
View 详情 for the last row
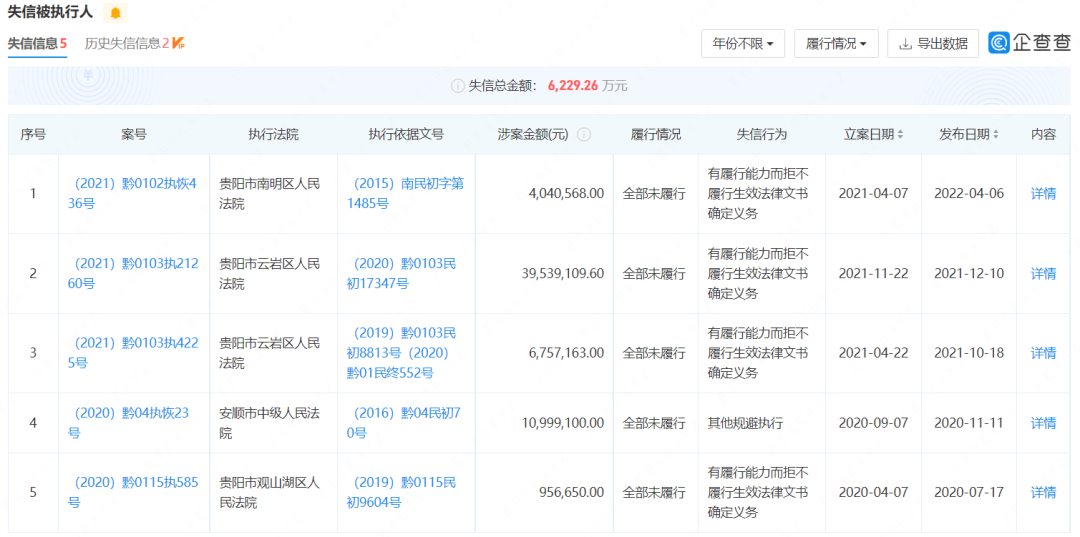point(1043,492)
